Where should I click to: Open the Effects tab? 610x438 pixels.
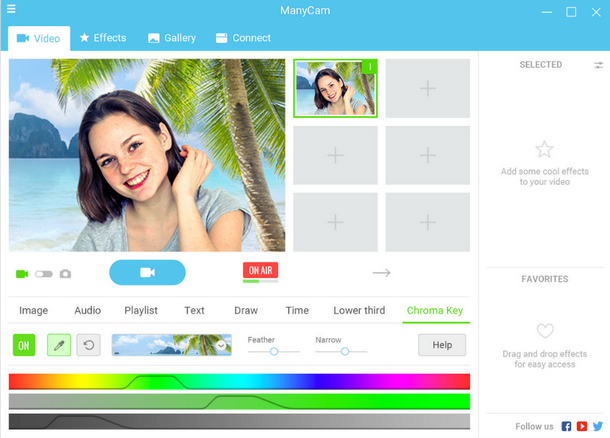103,38
